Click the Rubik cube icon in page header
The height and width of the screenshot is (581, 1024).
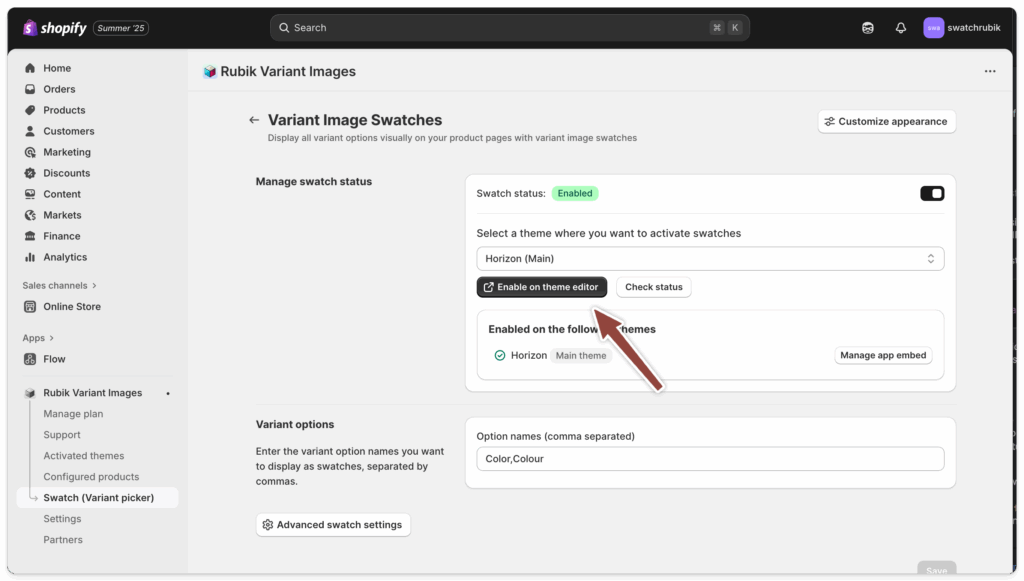[210, 72]
